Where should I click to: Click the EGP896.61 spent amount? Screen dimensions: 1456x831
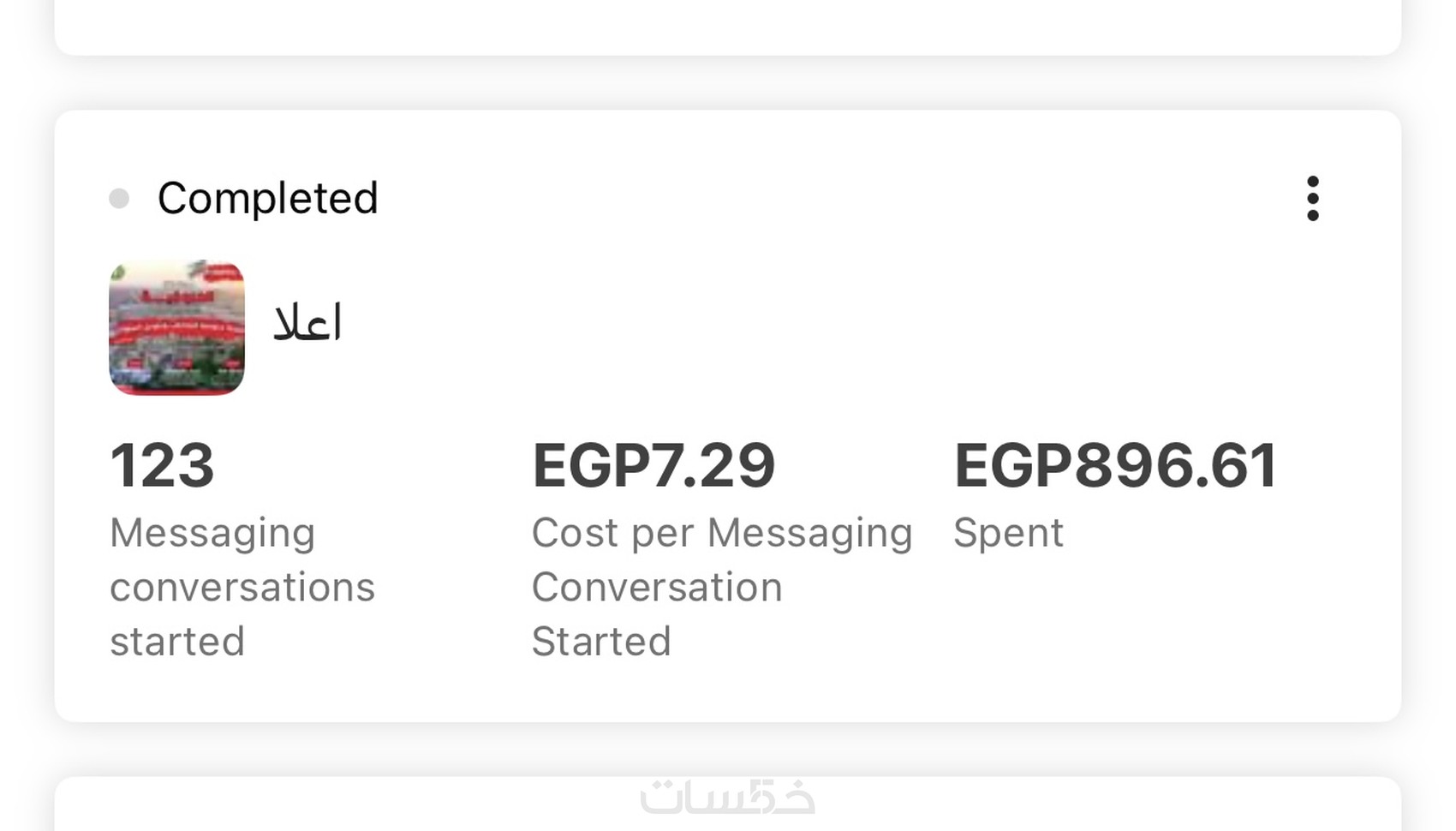coord(1115,466)
